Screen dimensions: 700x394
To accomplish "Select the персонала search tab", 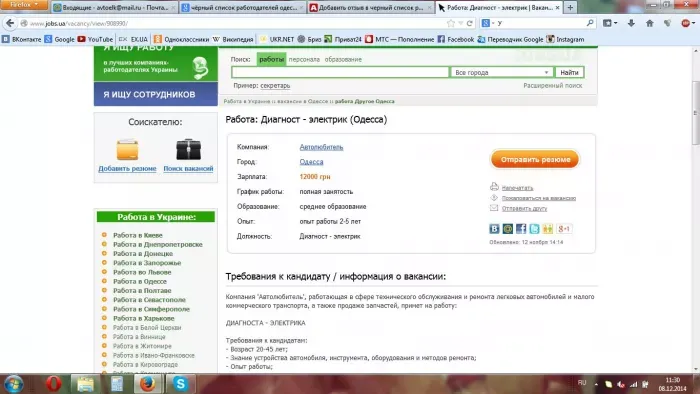I will 304,59.
